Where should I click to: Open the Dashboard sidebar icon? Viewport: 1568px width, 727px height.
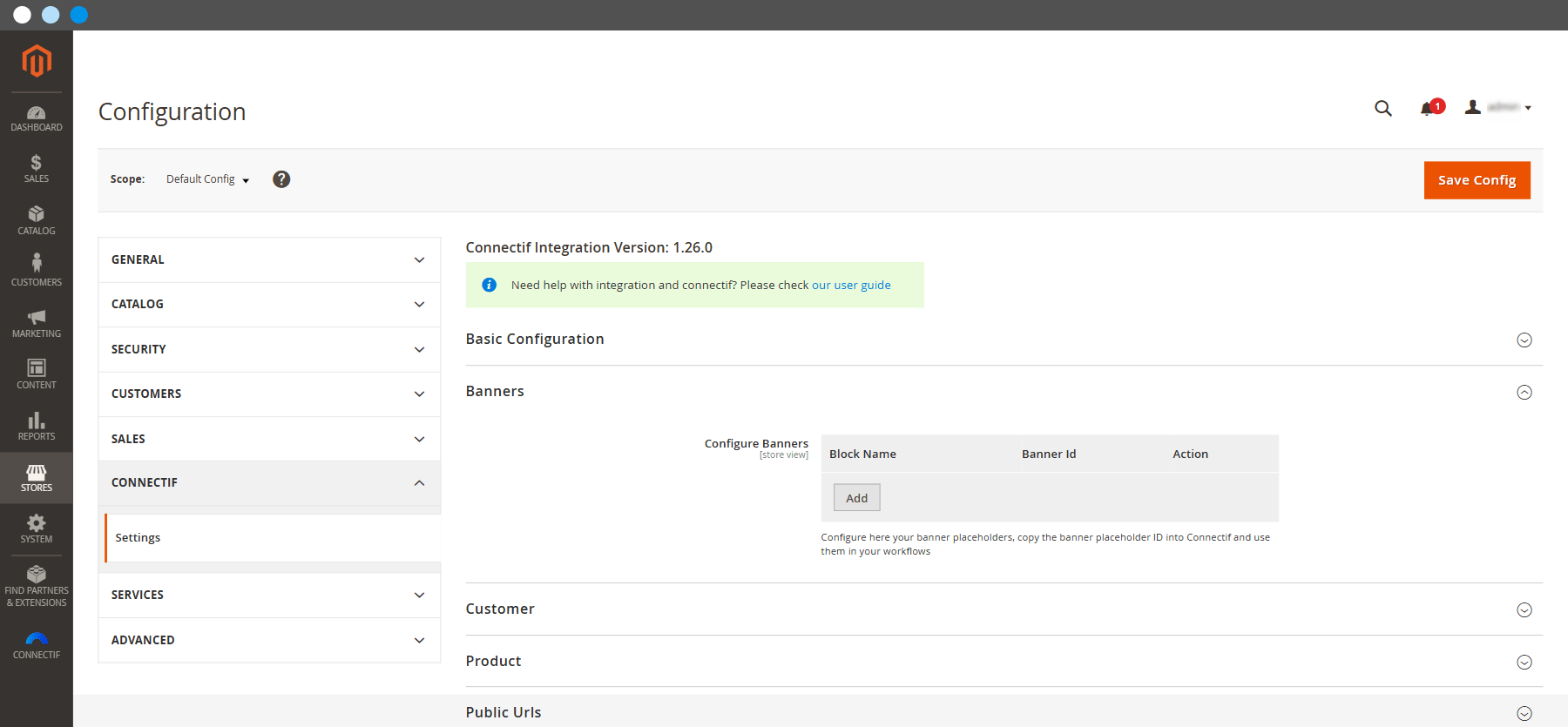tap(37, 118)
